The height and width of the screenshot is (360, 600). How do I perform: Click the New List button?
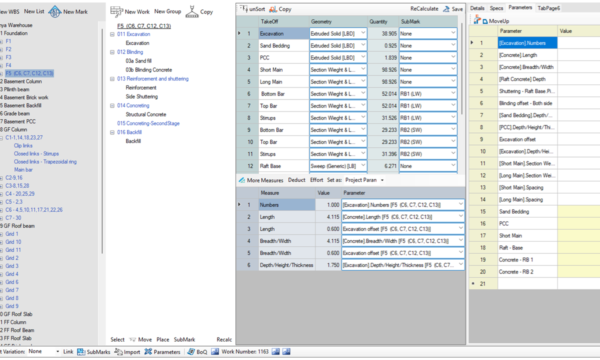[34, 11]
